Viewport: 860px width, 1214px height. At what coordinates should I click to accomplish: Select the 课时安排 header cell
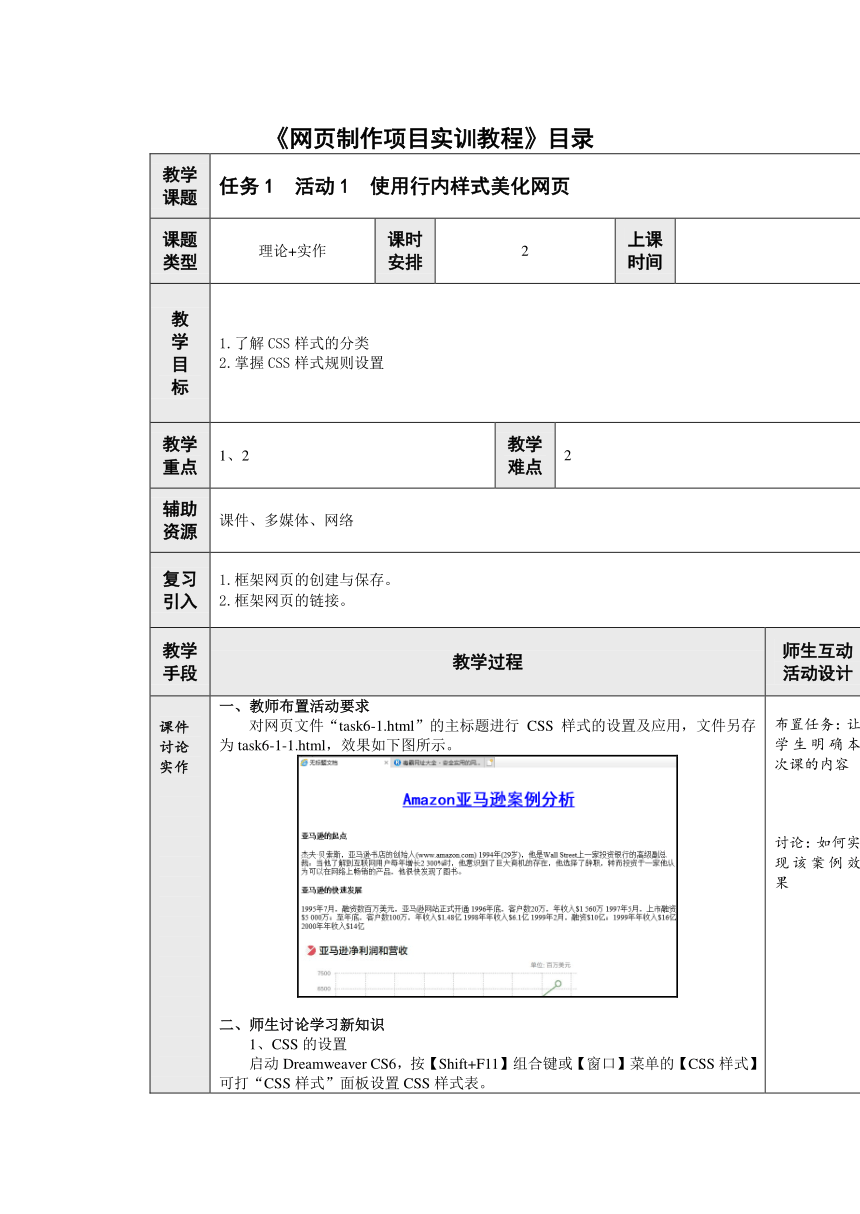(x=405, y=251)
